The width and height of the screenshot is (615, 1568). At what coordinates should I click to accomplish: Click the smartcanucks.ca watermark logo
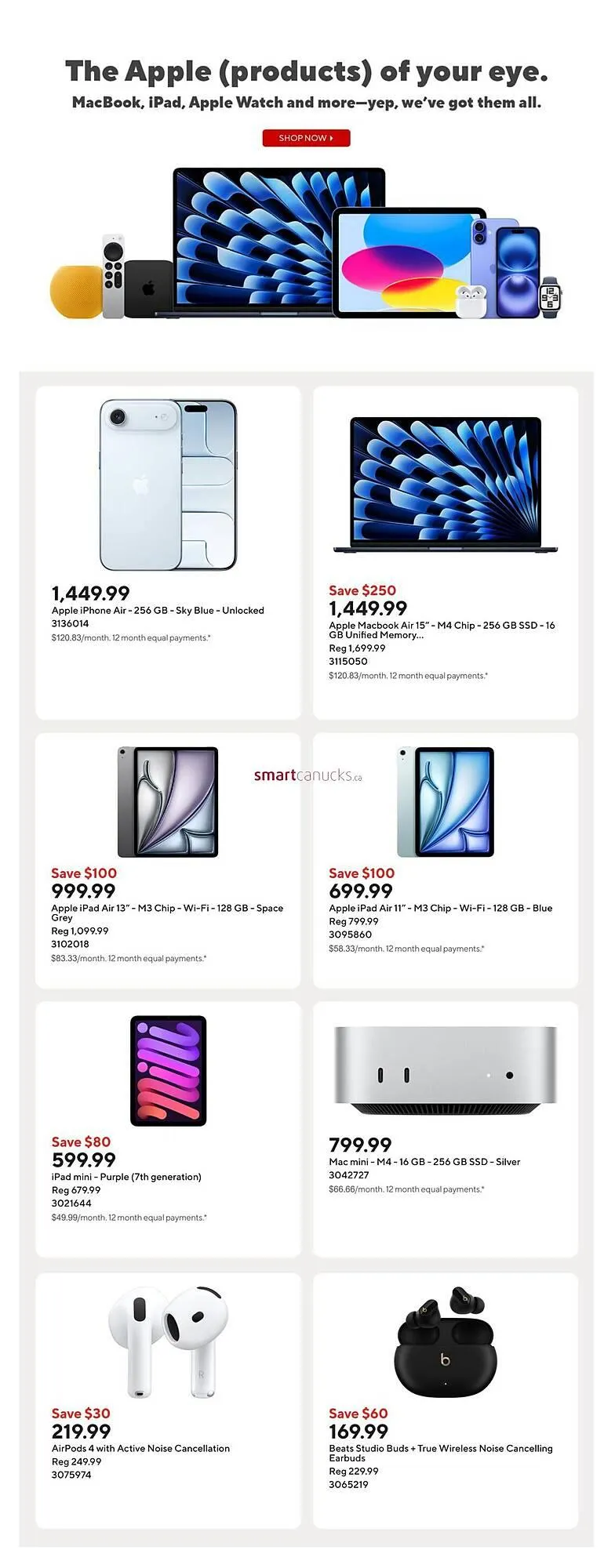coord(307,775)
